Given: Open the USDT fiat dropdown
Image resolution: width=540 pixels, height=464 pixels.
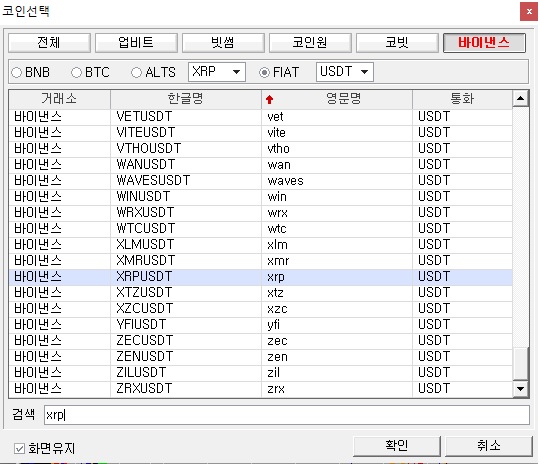Looking at the screenshot, I should pyautogui.click(x=345, y=72).
